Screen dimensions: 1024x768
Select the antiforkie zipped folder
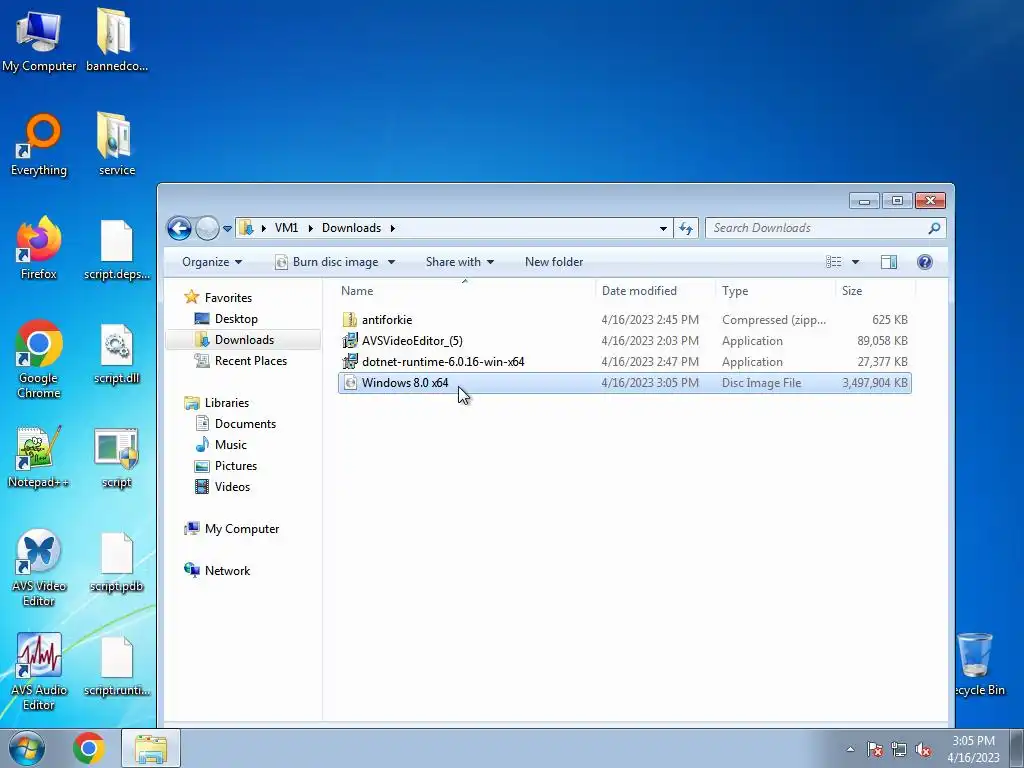click(x=624, y=320)
